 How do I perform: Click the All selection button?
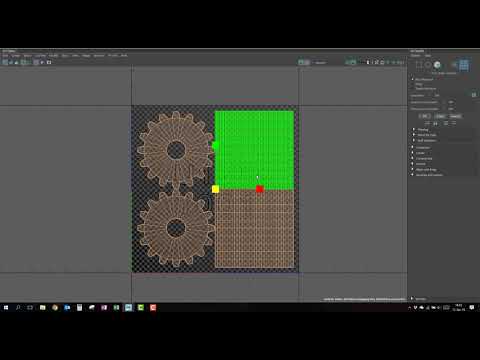click(425, 116)
